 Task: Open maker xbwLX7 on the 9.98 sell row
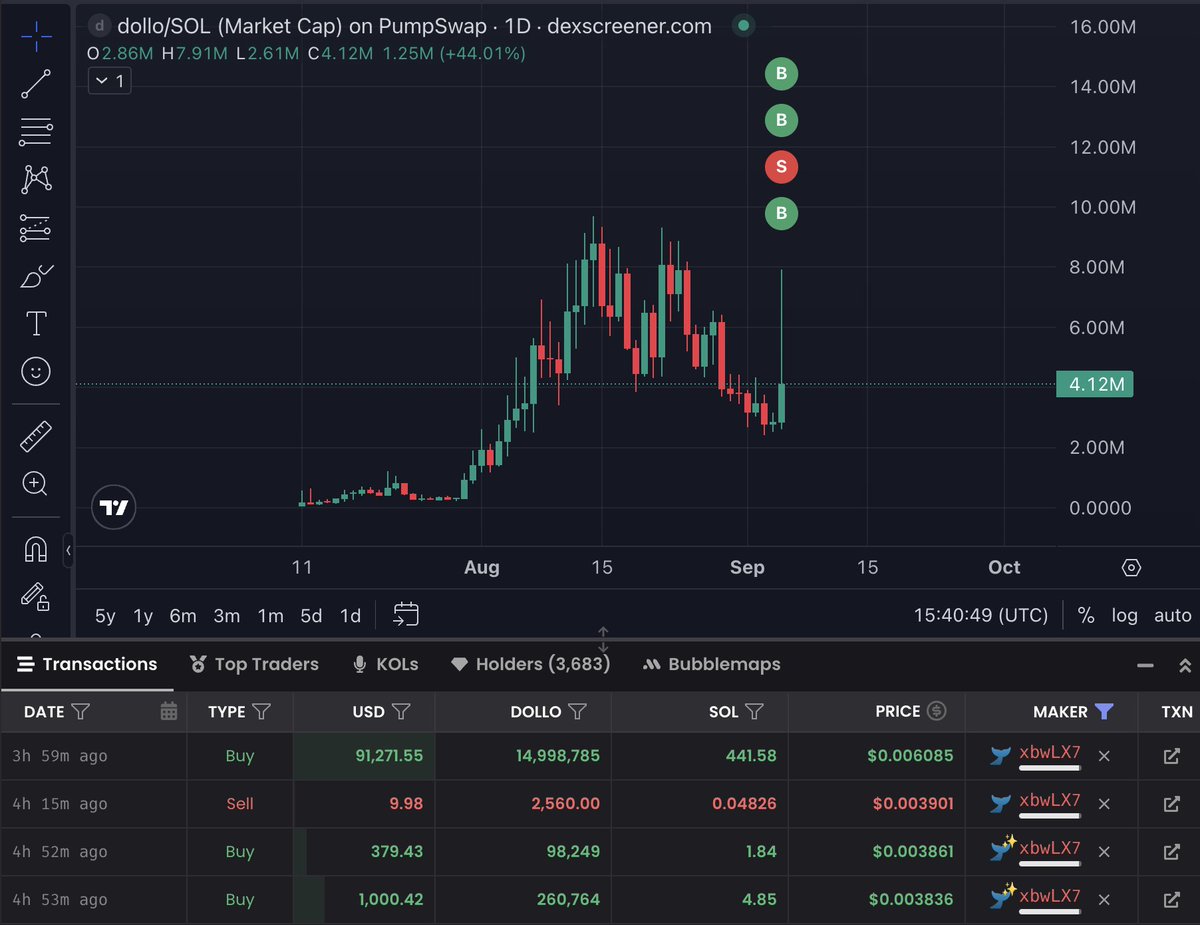click(x=1049, y=802)
